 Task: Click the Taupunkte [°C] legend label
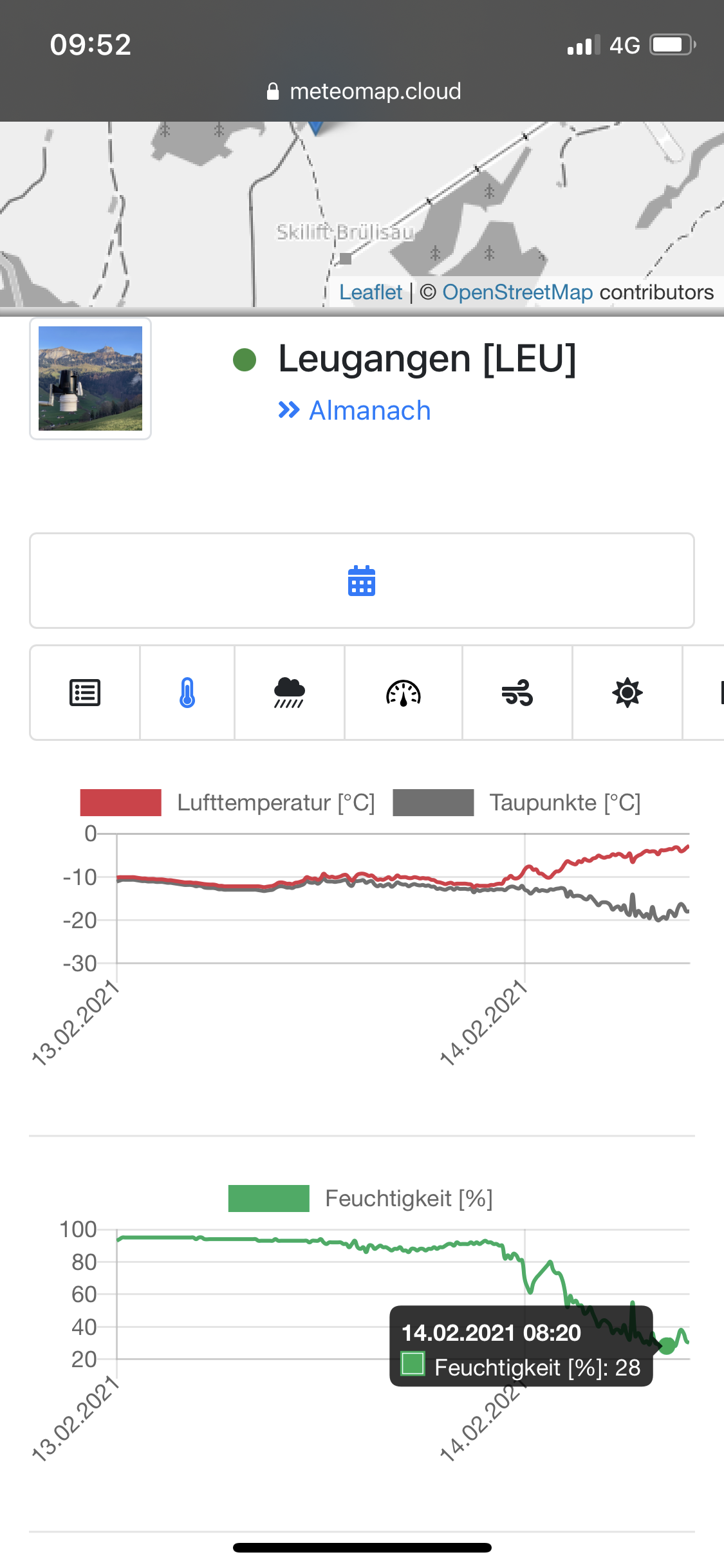click(565, 803)
